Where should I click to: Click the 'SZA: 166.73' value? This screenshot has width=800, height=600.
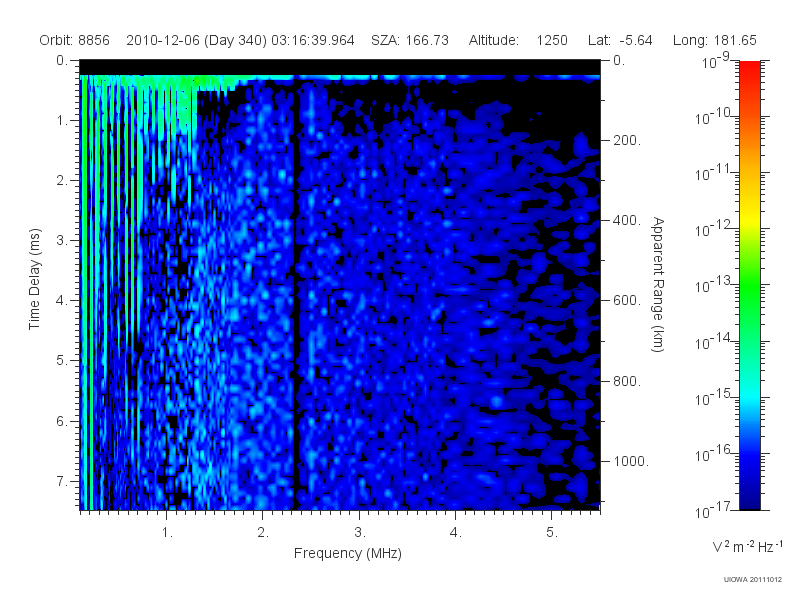coord(410,40)
